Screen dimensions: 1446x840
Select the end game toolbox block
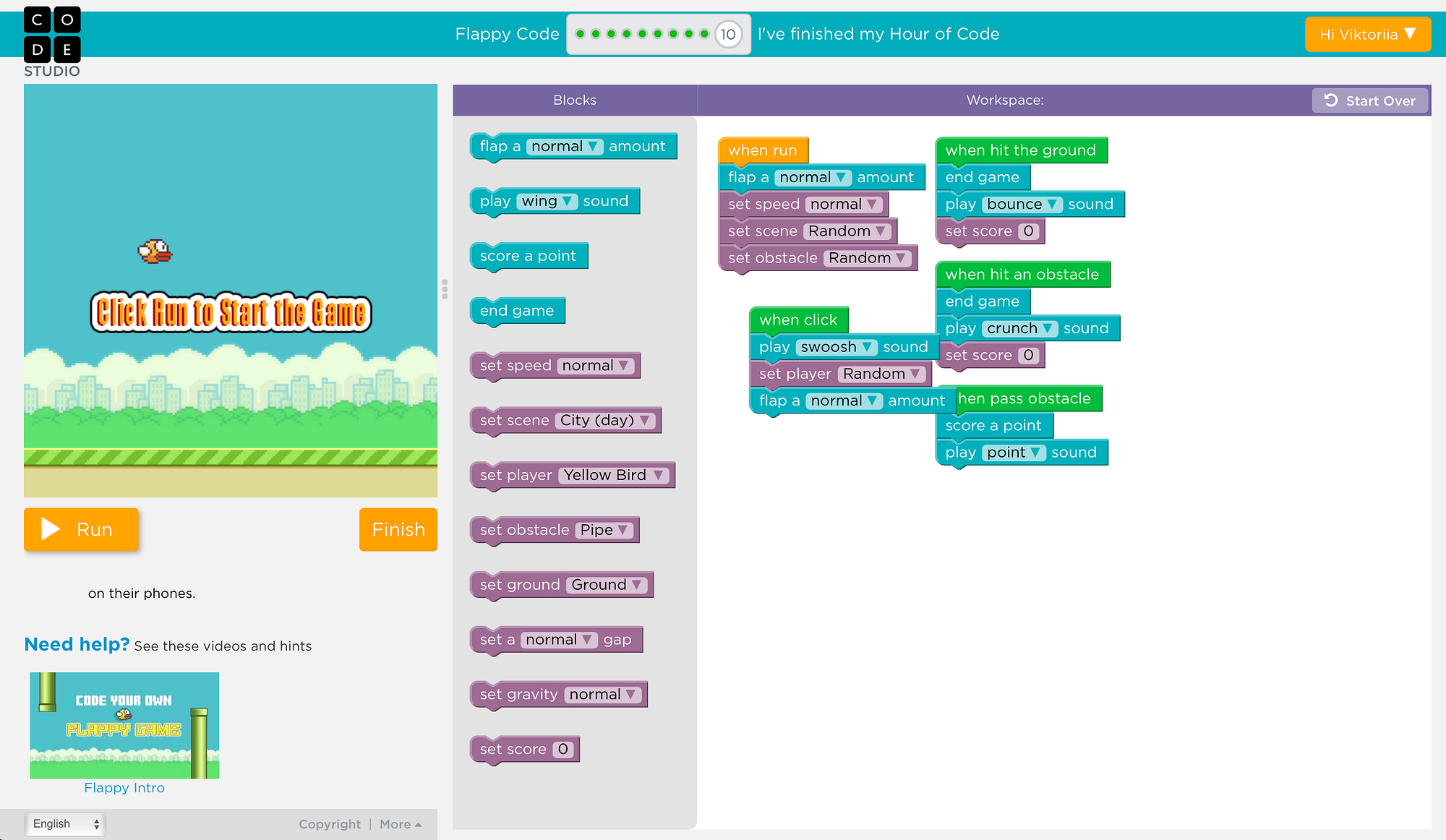click(516, 311)
